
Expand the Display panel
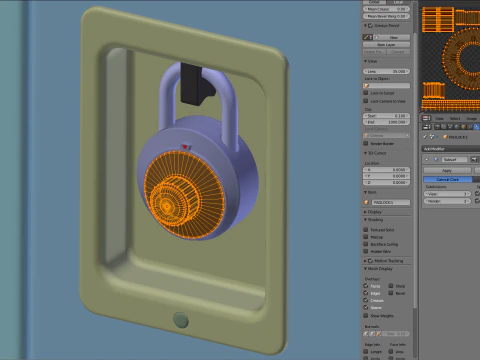(x=365, y=212)
